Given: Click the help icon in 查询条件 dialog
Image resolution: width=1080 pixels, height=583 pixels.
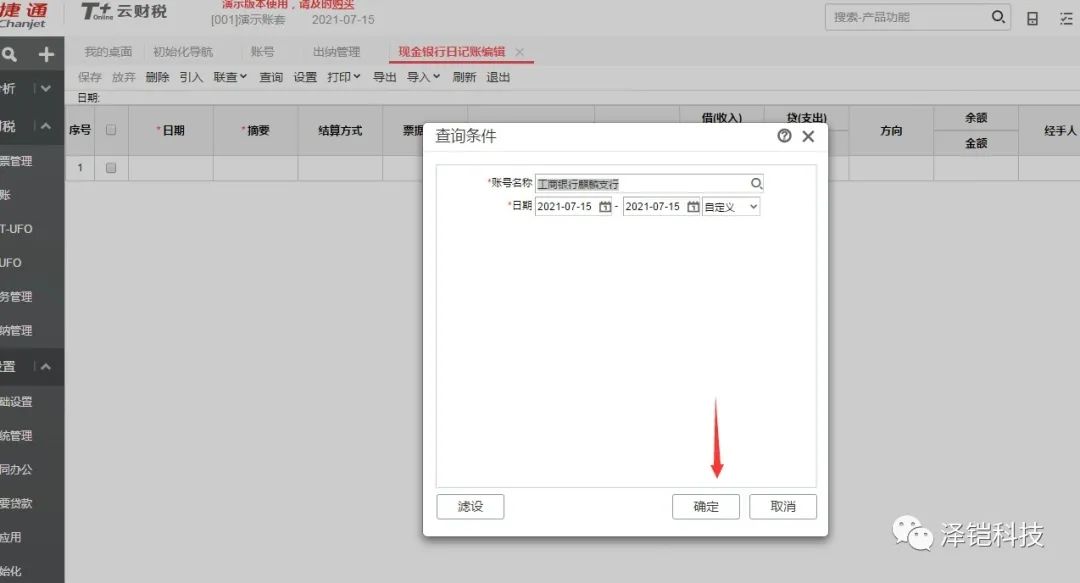Looking at the screenshot, I should click(x=785, y=136).
